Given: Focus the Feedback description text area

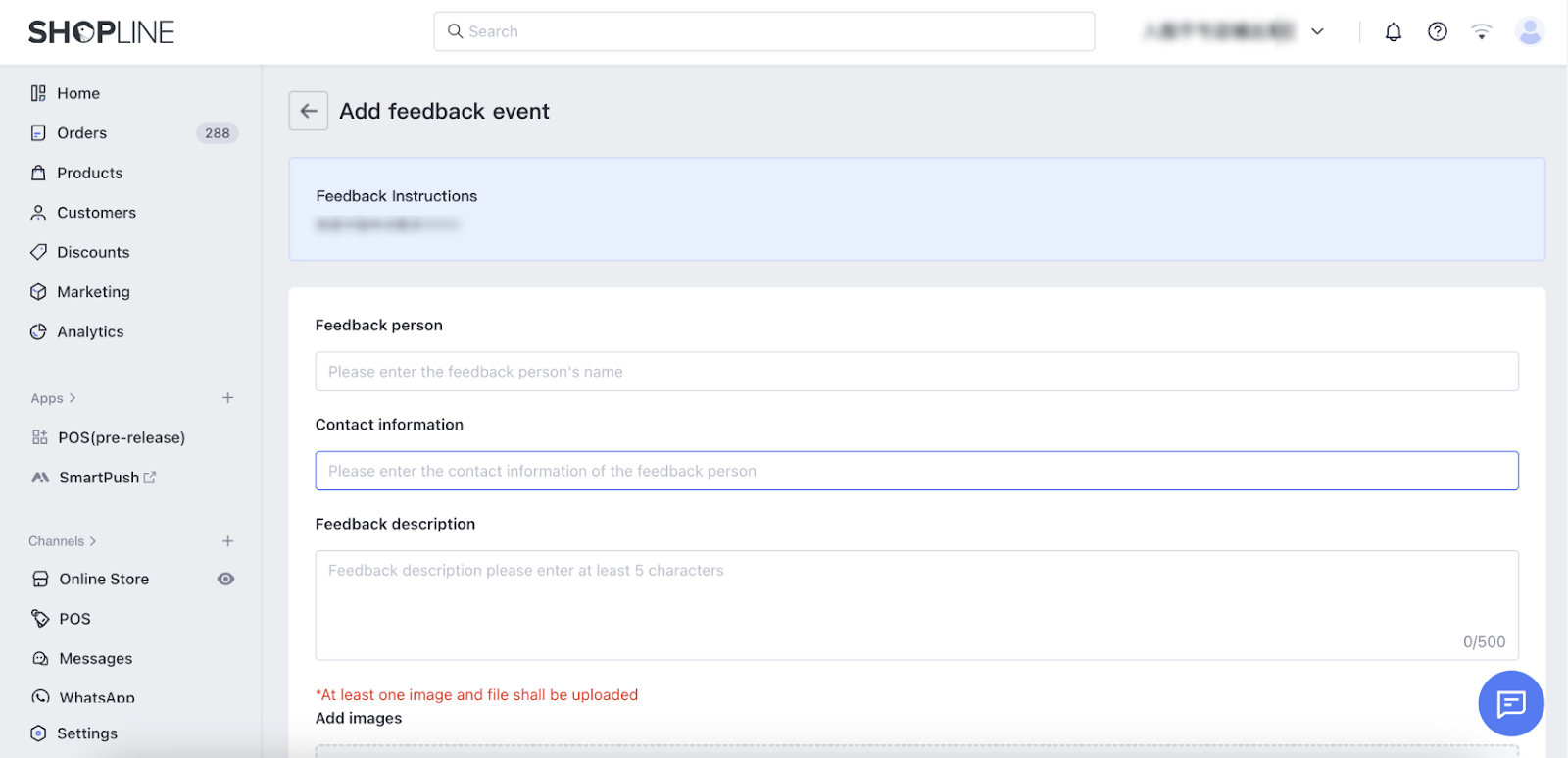Looking at the screenshot, I should [x=916, y=604].
